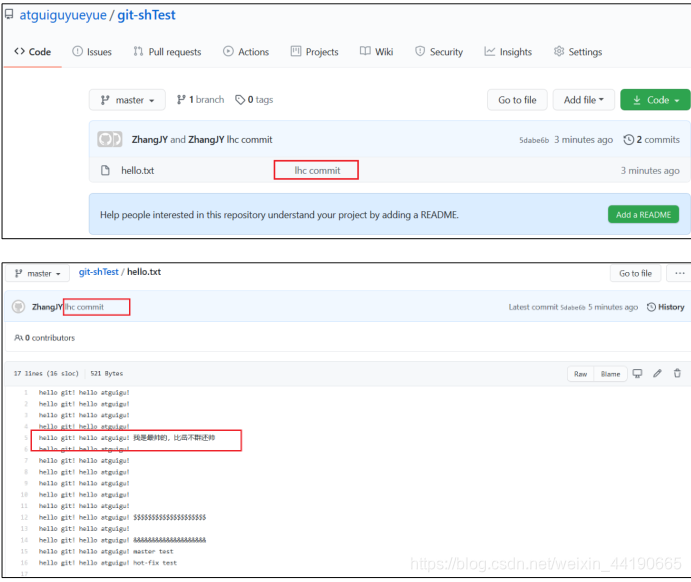Image resolution: width=691 pixels, height=582 pixels.
Task: Click the '17 lines (16 sloc)' text
Action: pos(46,373)
